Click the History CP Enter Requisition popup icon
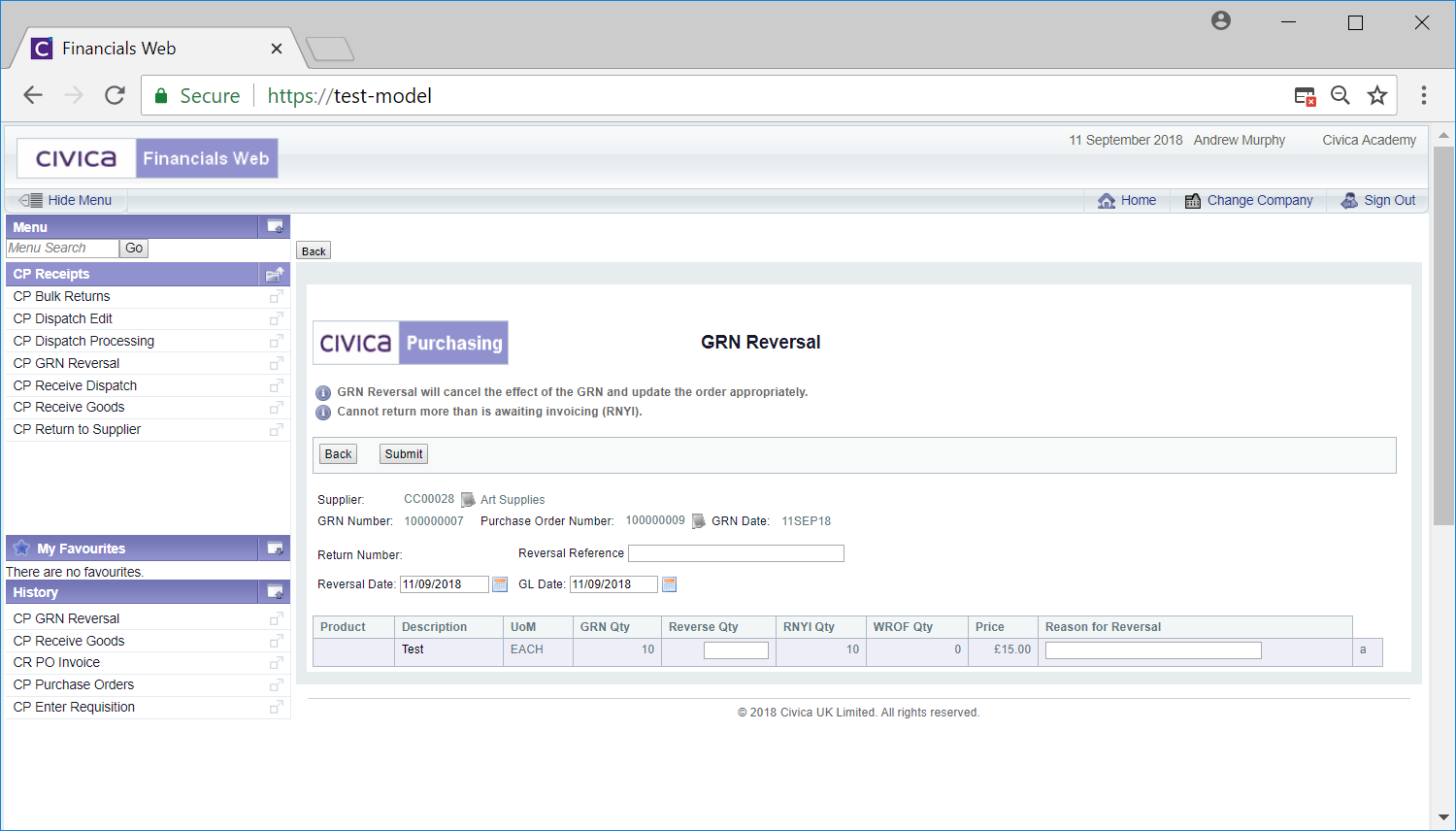 point(277,707)
